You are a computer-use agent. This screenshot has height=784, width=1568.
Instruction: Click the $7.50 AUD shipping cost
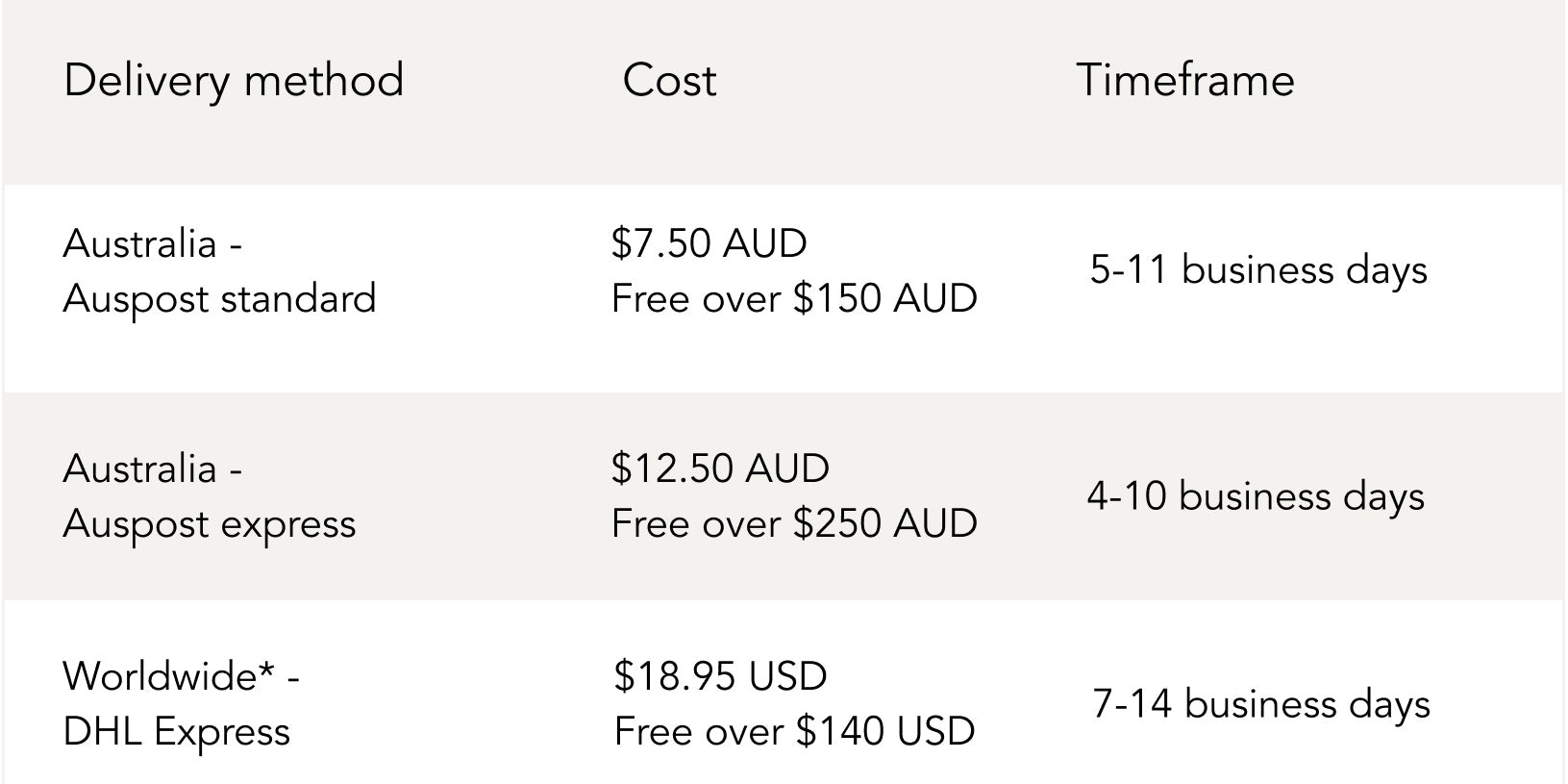pos(709,243)
